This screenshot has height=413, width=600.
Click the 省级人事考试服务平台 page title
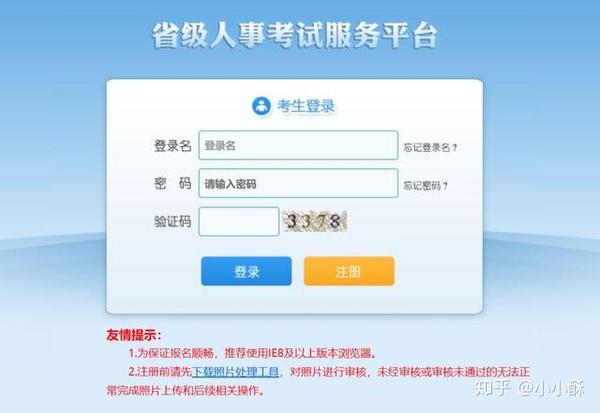(x=294, y=36)
